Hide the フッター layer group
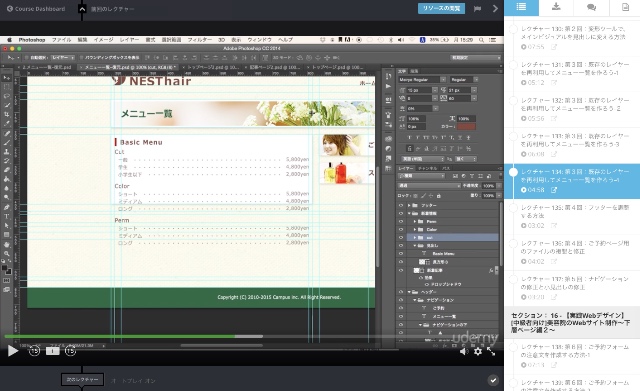640x391 pixels. pyautogui.click(x=401, y=205)
